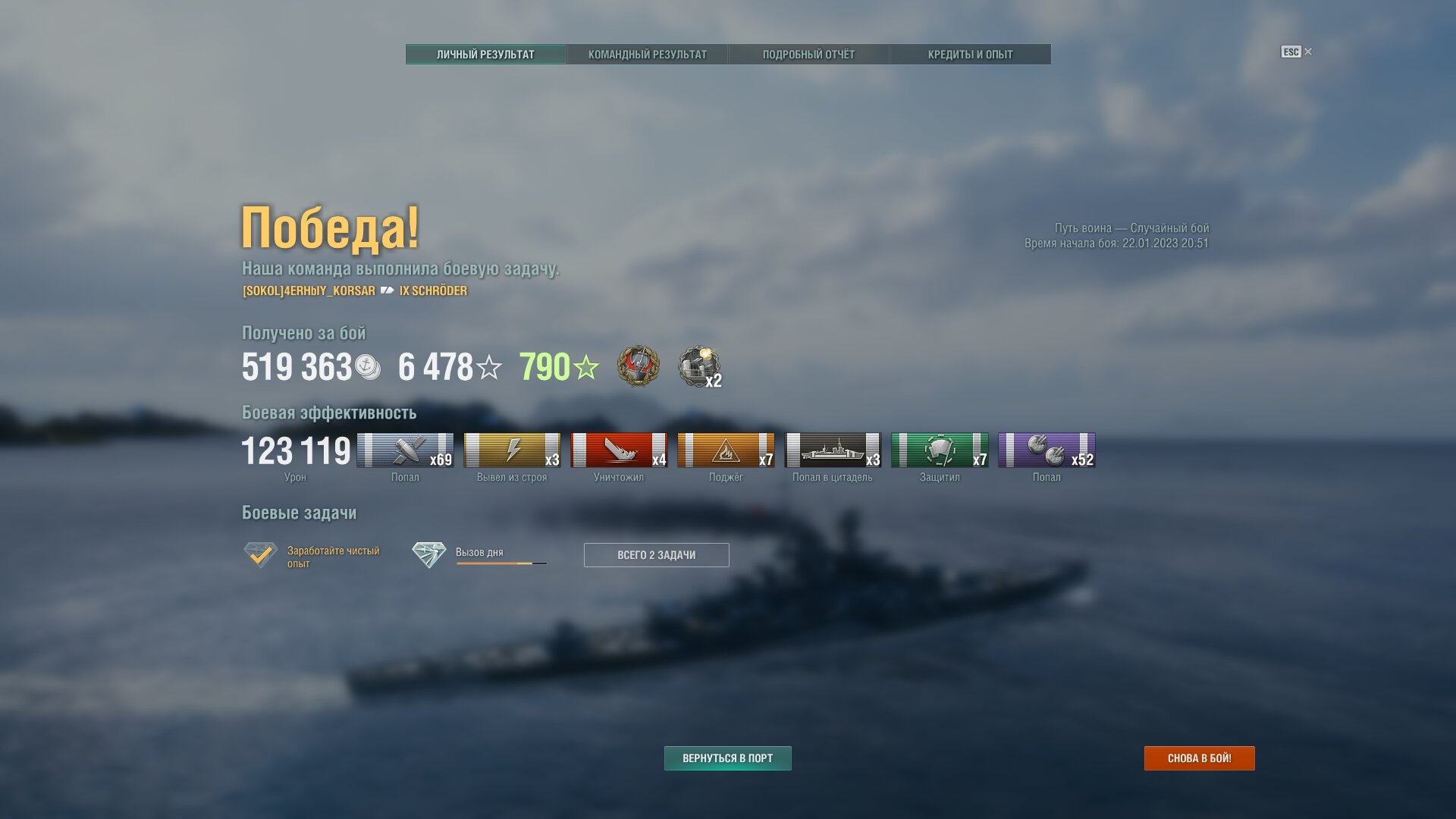Image resolution: width=1456 pixels, height=819 pixels.
Task: Click 'Снова в бой!' orange button
Action: pos(1200,758)
